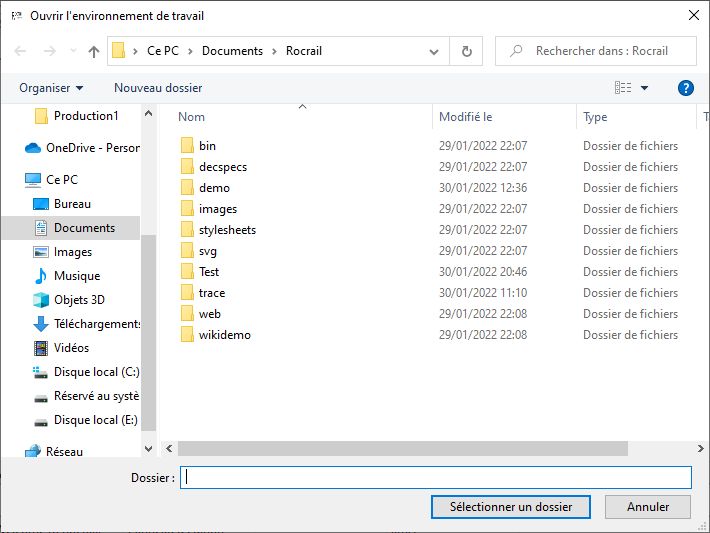
Task: Click inside the Dossier text field
Action: pos(436,477)
